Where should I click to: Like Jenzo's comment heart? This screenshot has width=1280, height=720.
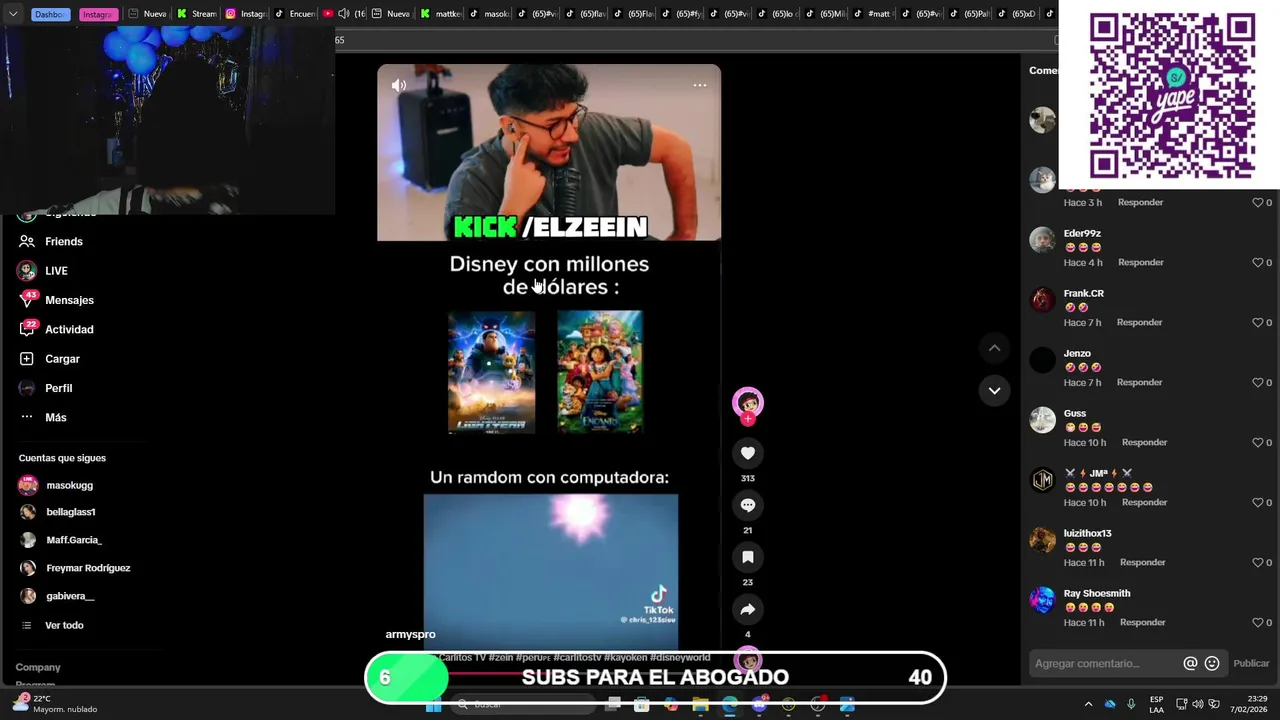(1258, 382)
